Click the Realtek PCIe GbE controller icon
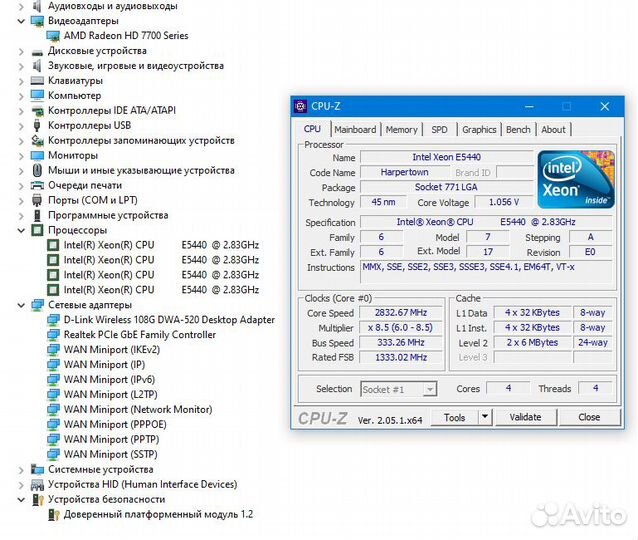 pyautogui.click(x=53, y=335)
